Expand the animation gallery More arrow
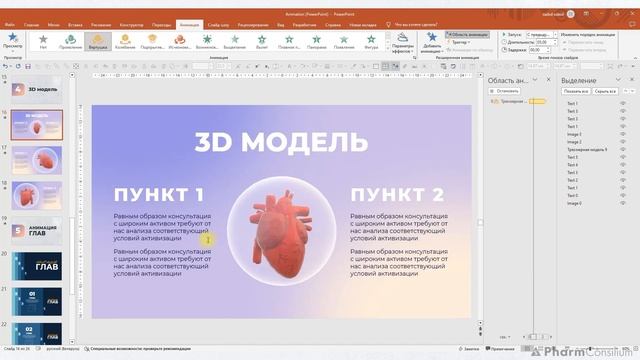Screen dimensions: 640x360 (x=388, y=49)
